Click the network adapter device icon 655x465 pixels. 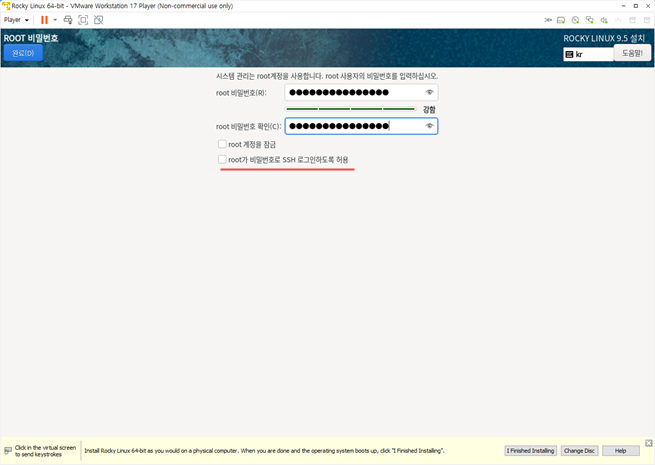(x=589, y=20)
